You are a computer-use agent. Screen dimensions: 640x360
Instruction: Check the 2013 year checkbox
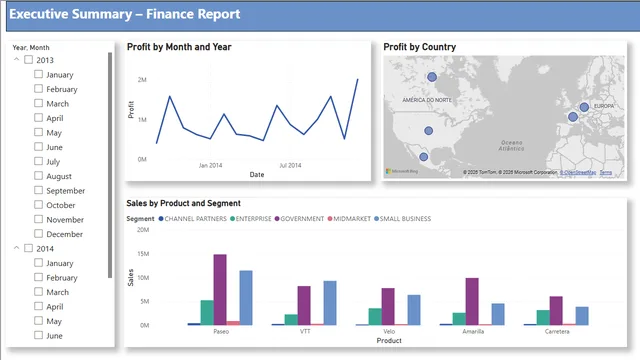(x=29, y=60)
